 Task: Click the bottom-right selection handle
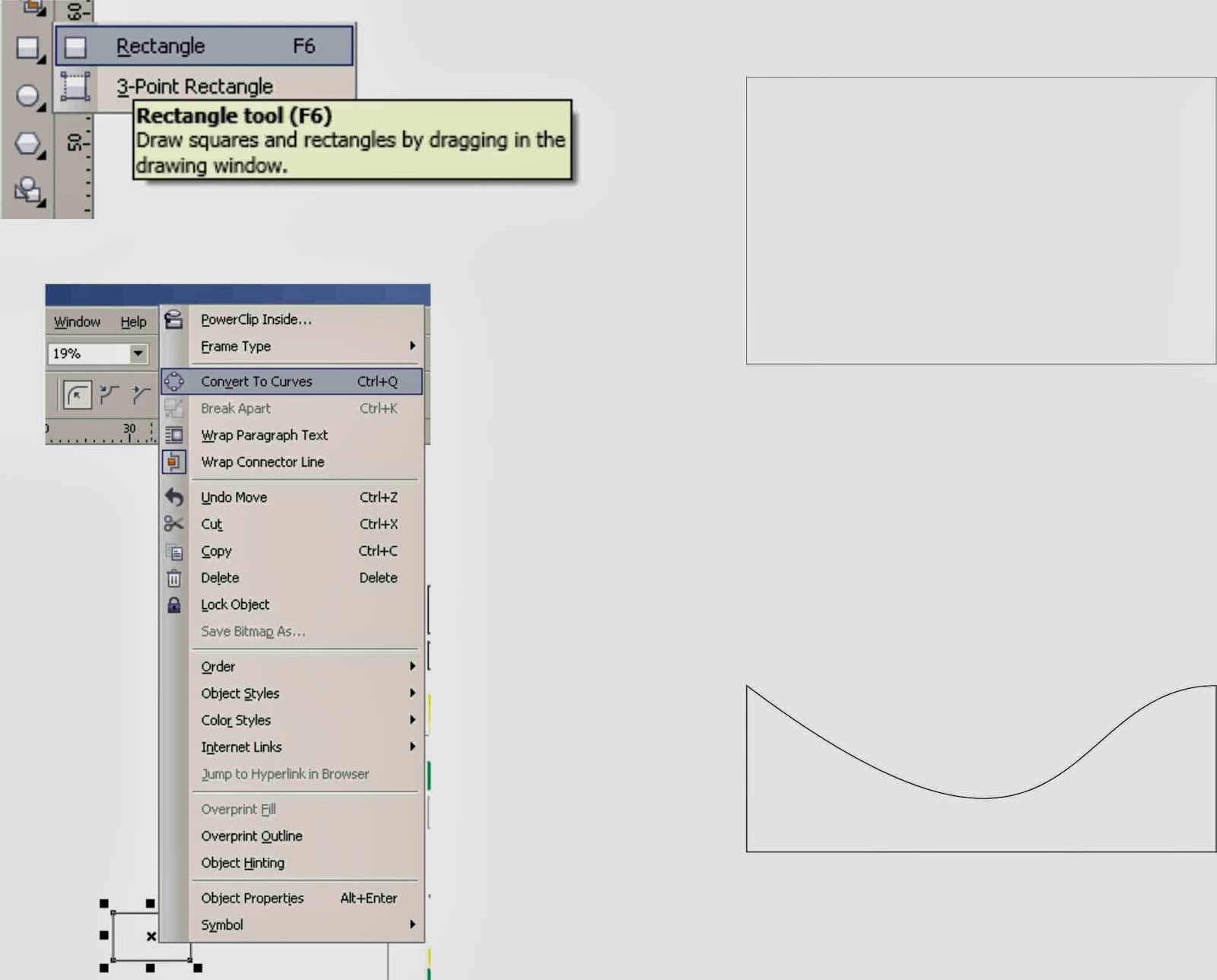pos(198,968)
